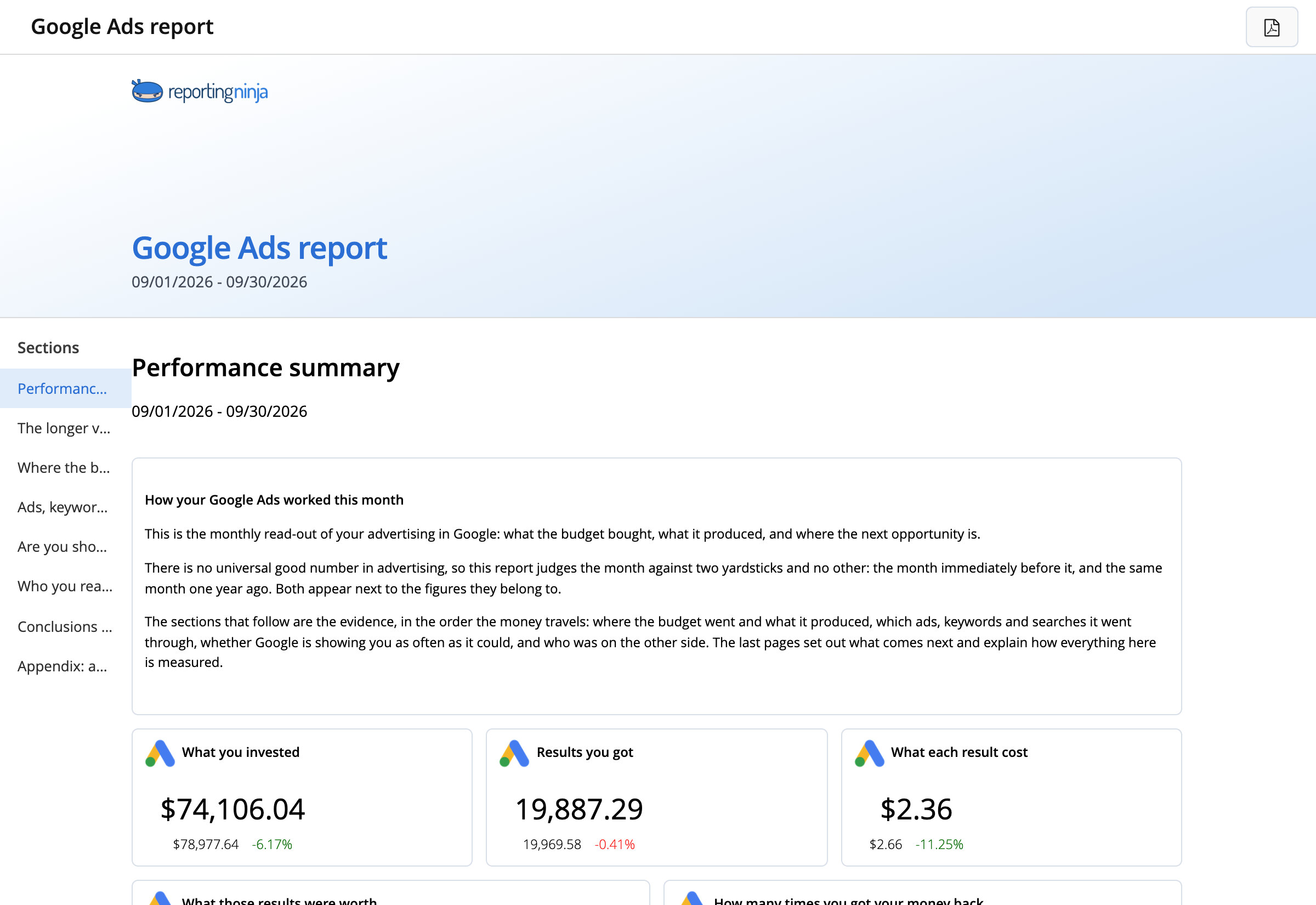Click the Reporting Ninja logo
Screen dimensions: 1316x905
coord(200,91)
